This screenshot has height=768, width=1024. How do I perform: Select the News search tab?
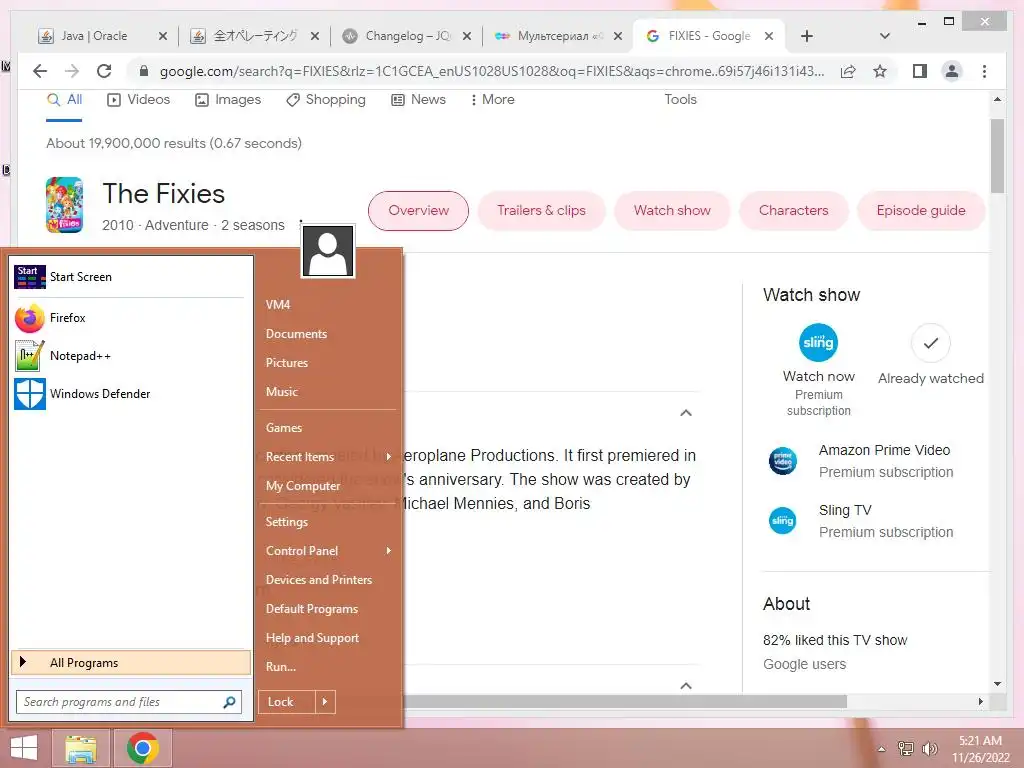point(418,99)
